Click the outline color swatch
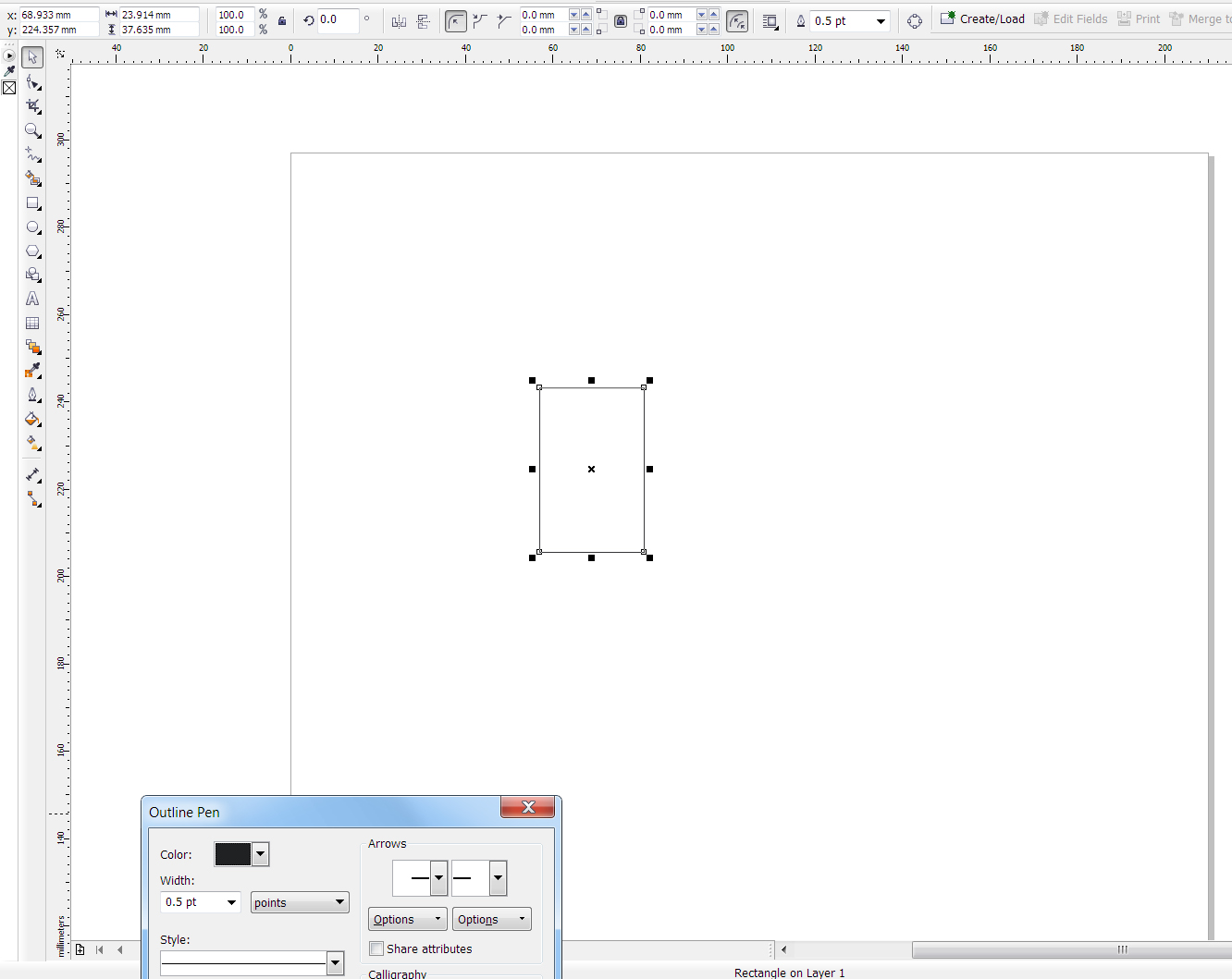Viewport: 1232px width, 979px height. [x=233, y=854]
